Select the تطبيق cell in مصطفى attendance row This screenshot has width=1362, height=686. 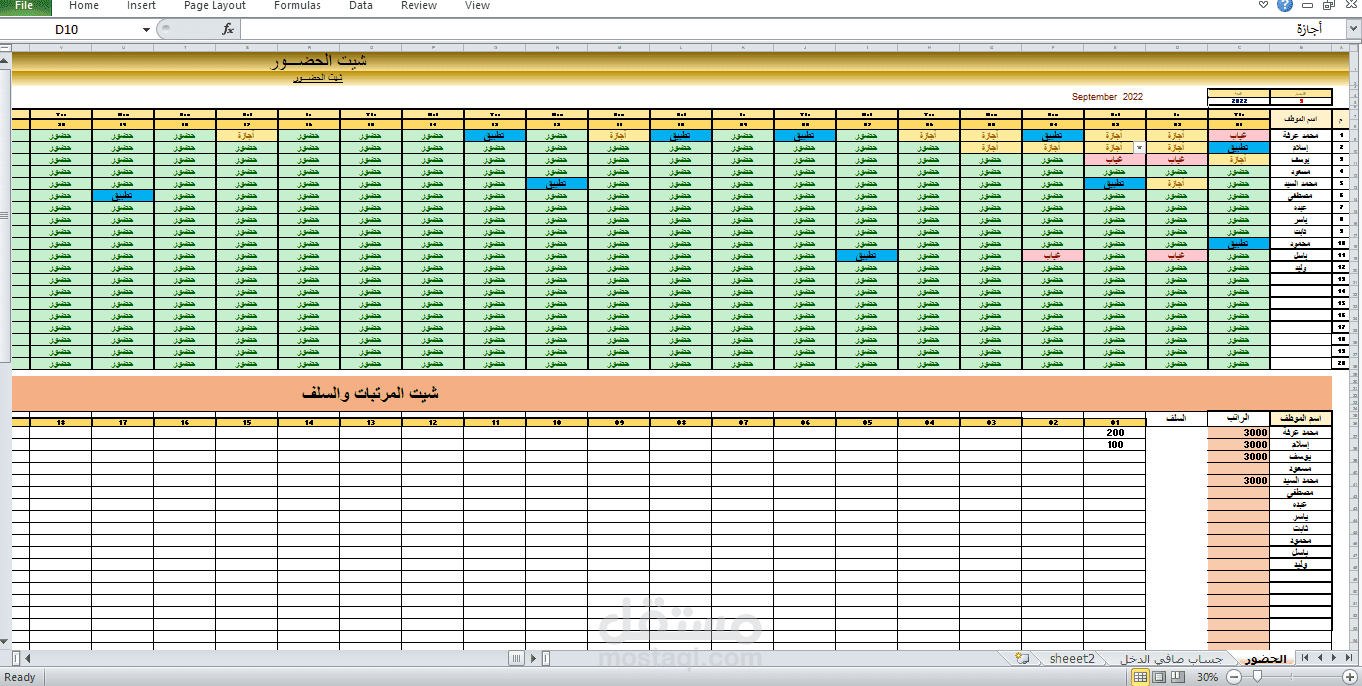click(122, 195)
